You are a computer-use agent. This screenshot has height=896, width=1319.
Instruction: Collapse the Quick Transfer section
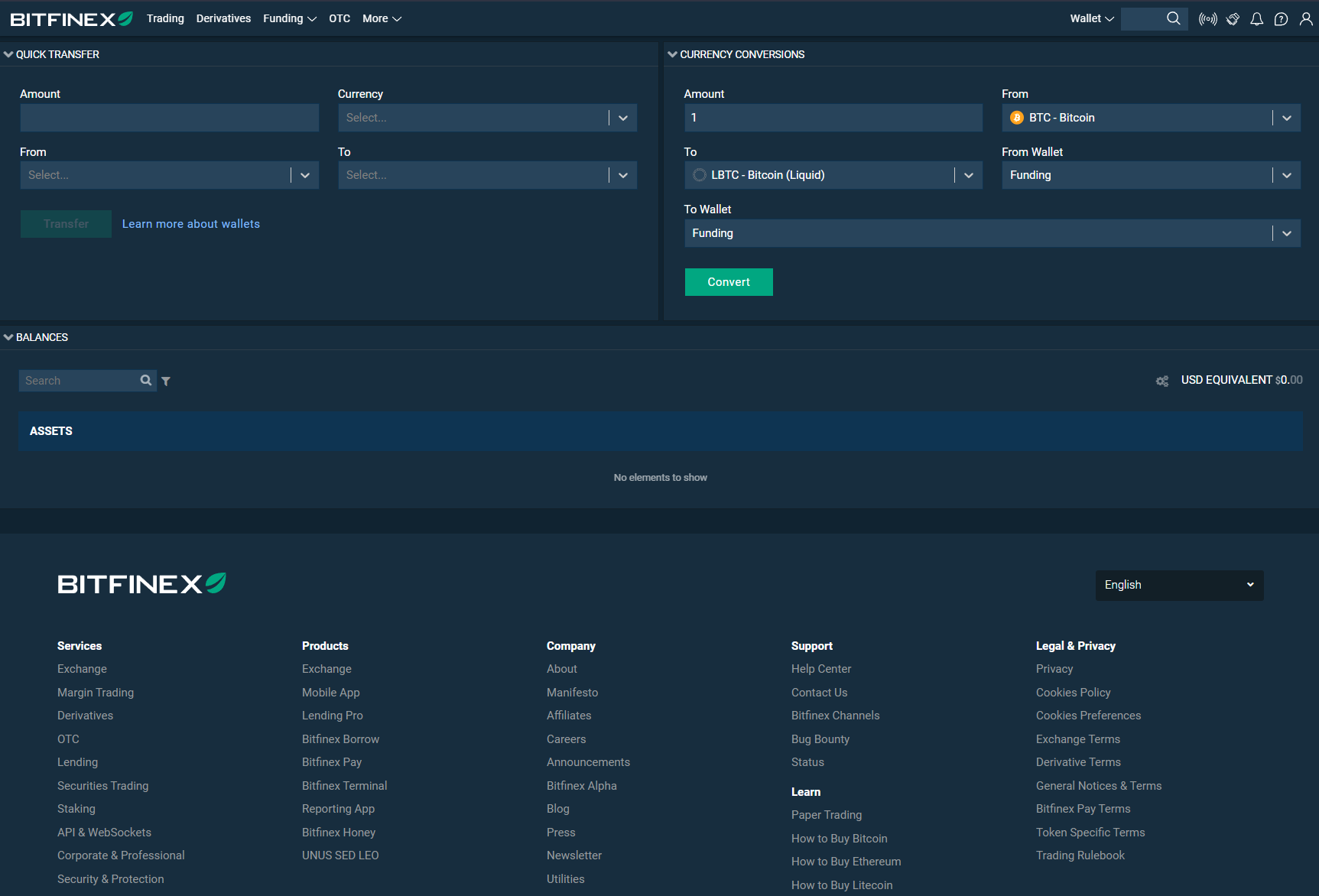(x=9, y=54)
